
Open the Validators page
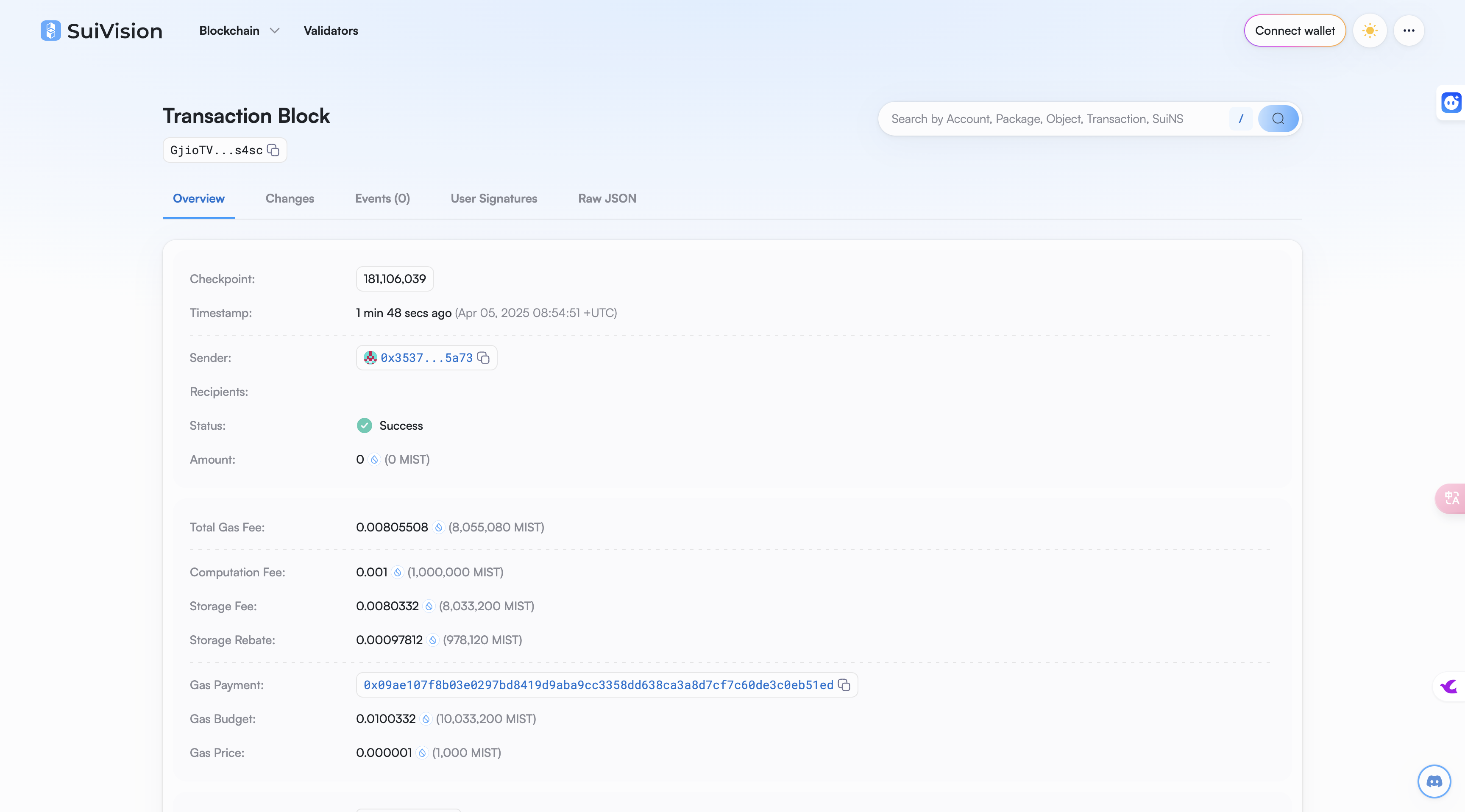(331, 31)
